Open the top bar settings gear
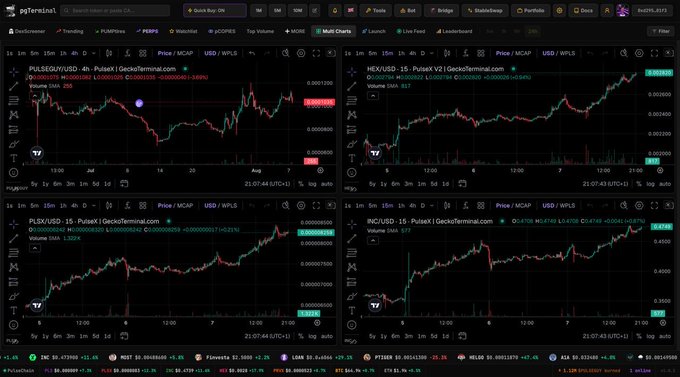Image resolution: width=680 pixels, height=377 pixels. tap(559, 10)
